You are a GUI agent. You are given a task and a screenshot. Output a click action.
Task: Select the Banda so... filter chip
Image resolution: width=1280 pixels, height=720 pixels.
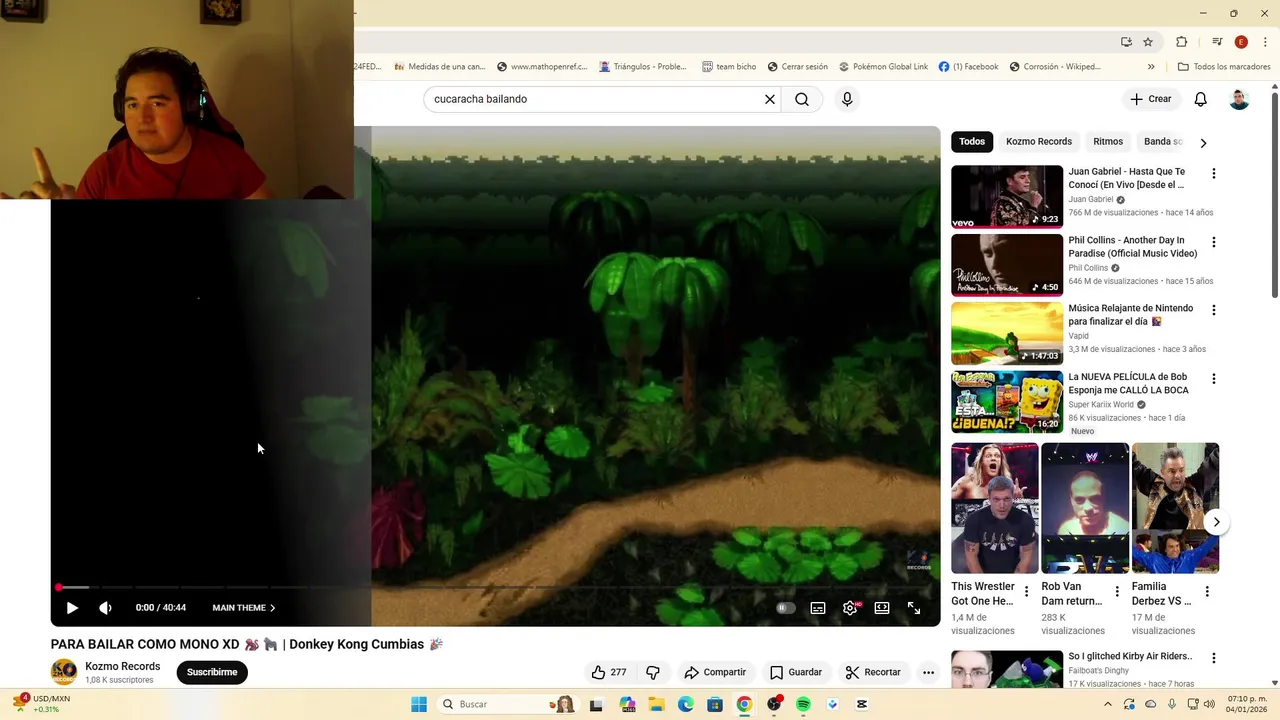[1162, 142]
